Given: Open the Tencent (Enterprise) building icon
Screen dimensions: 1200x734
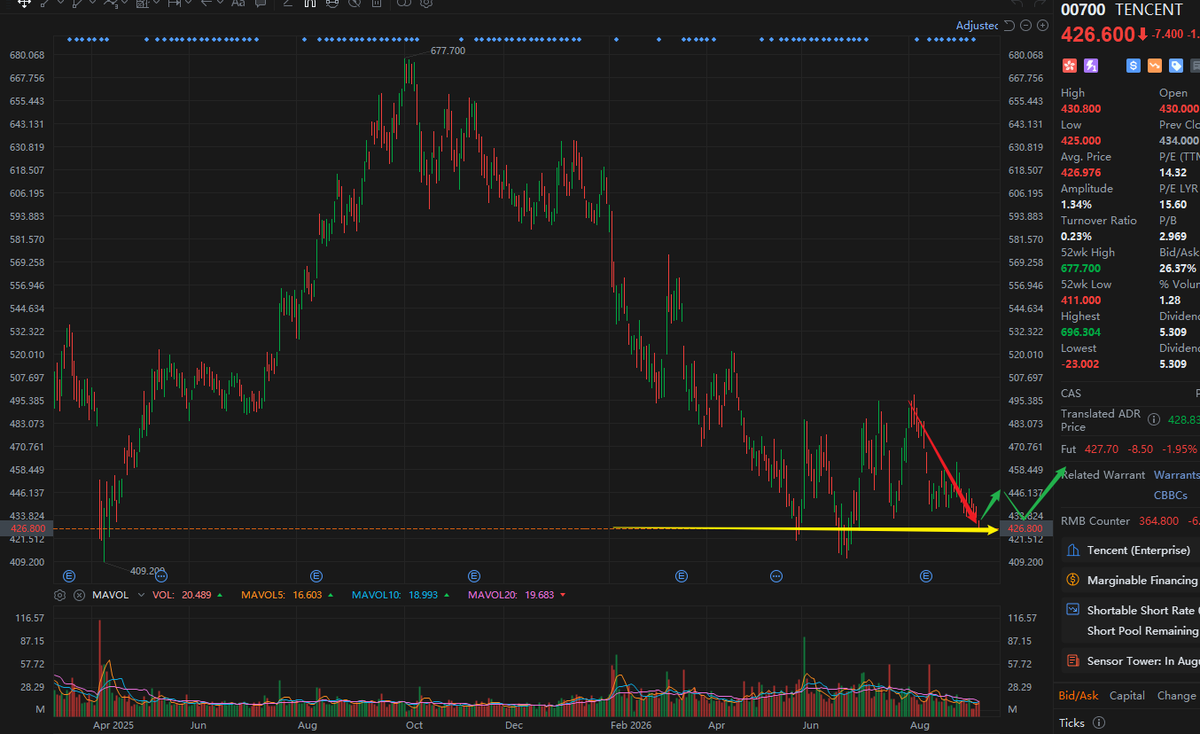Looking at the screenshot, I should click(1072, 550).
